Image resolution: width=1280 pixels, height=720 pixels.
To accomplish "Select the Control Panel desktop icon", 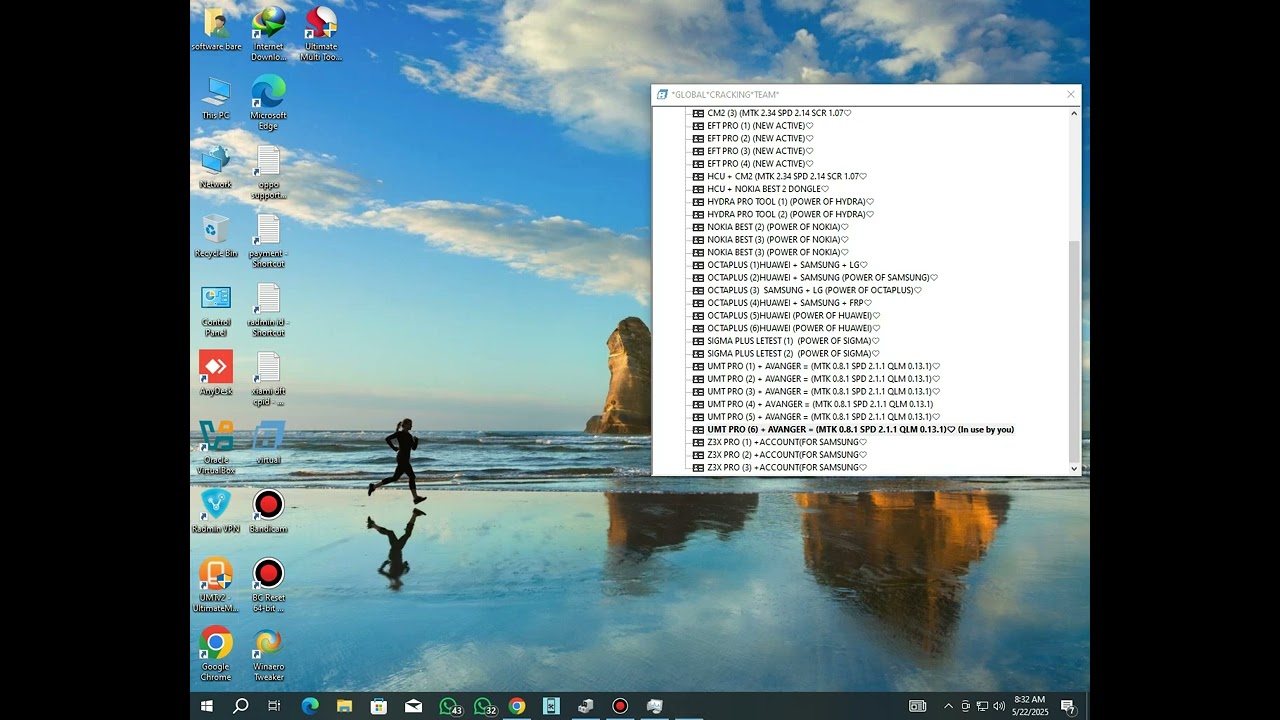I will point(216,310).
